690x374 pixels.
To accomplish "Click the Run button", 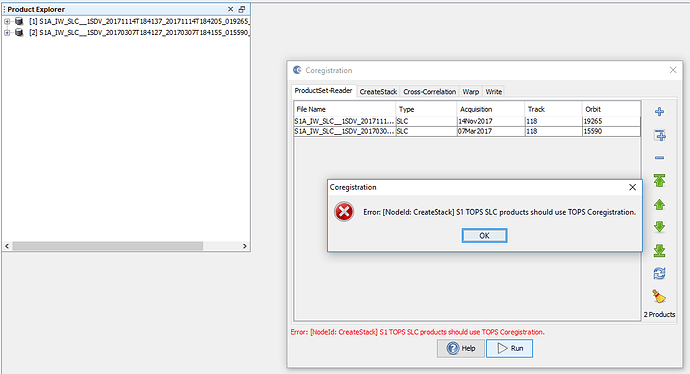I will [509, 348].
